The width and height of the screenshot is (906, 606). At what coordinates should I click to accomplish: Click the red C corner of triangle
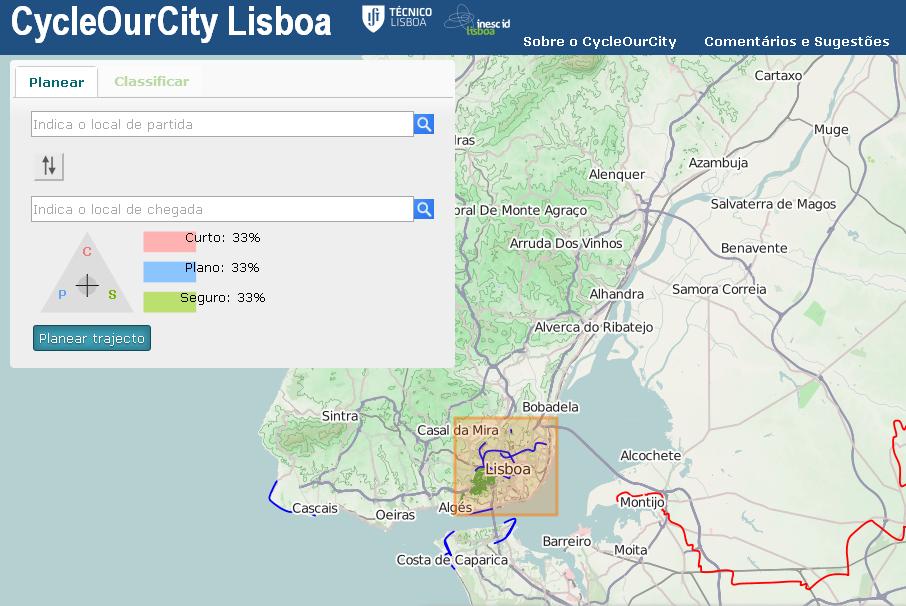click(x=87, y=252)
